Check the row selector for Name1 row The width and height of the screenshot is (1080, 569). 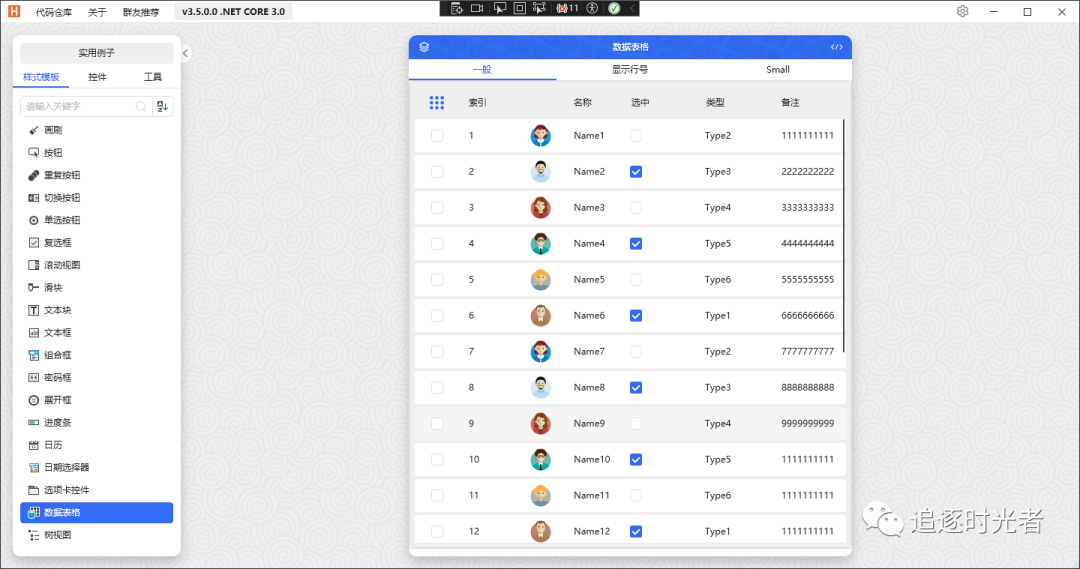pyautogui.click(x=437, y=136)
